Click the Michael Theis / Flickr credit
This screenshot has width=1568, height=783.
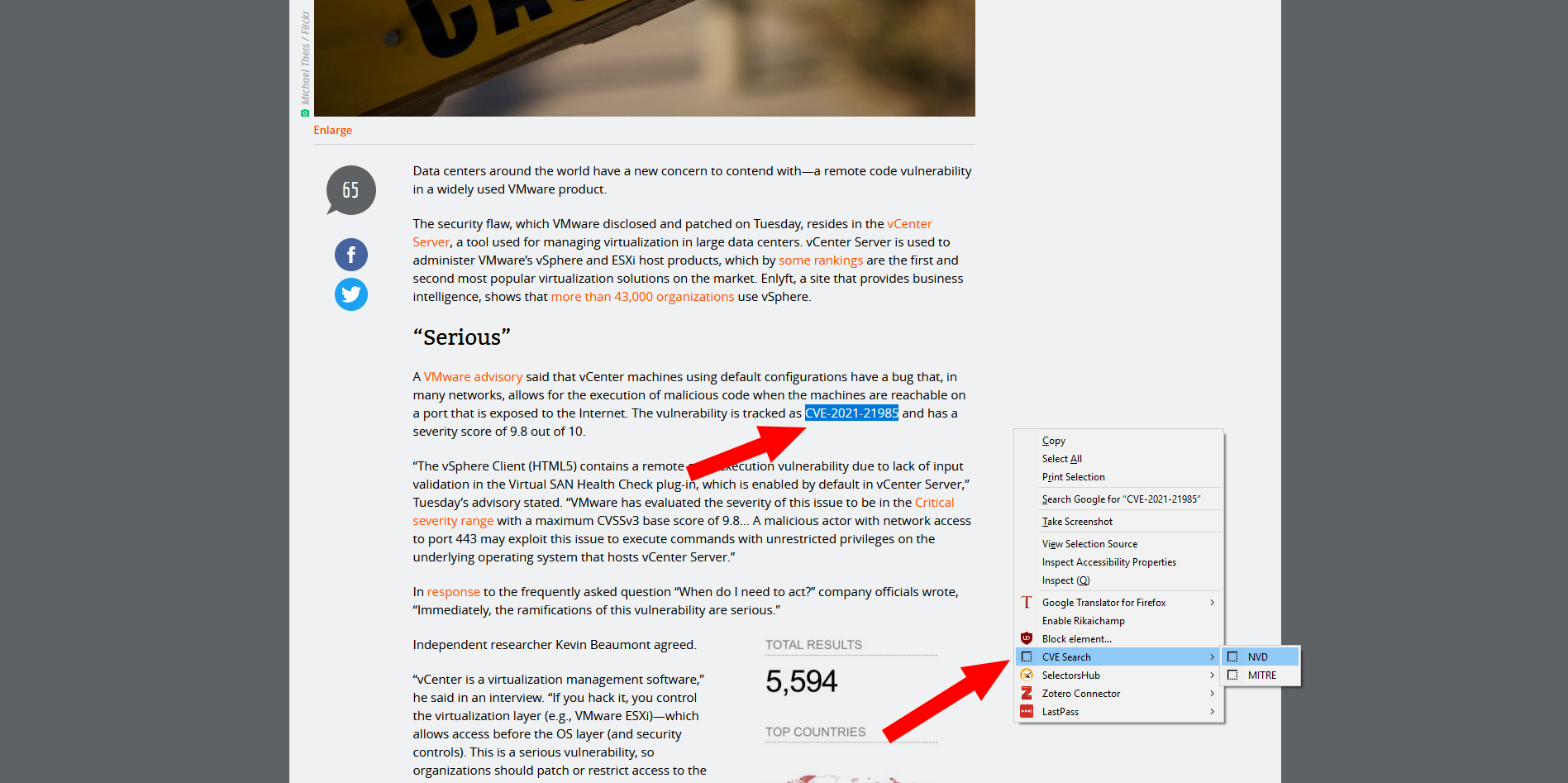[x=305, y=58]
